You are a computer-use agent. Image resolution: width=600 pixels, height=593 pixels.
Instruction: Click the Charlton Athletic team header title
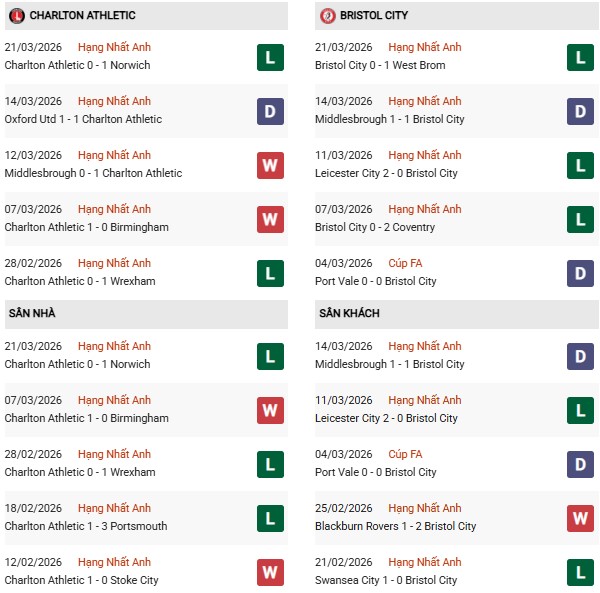click(83, 16)
